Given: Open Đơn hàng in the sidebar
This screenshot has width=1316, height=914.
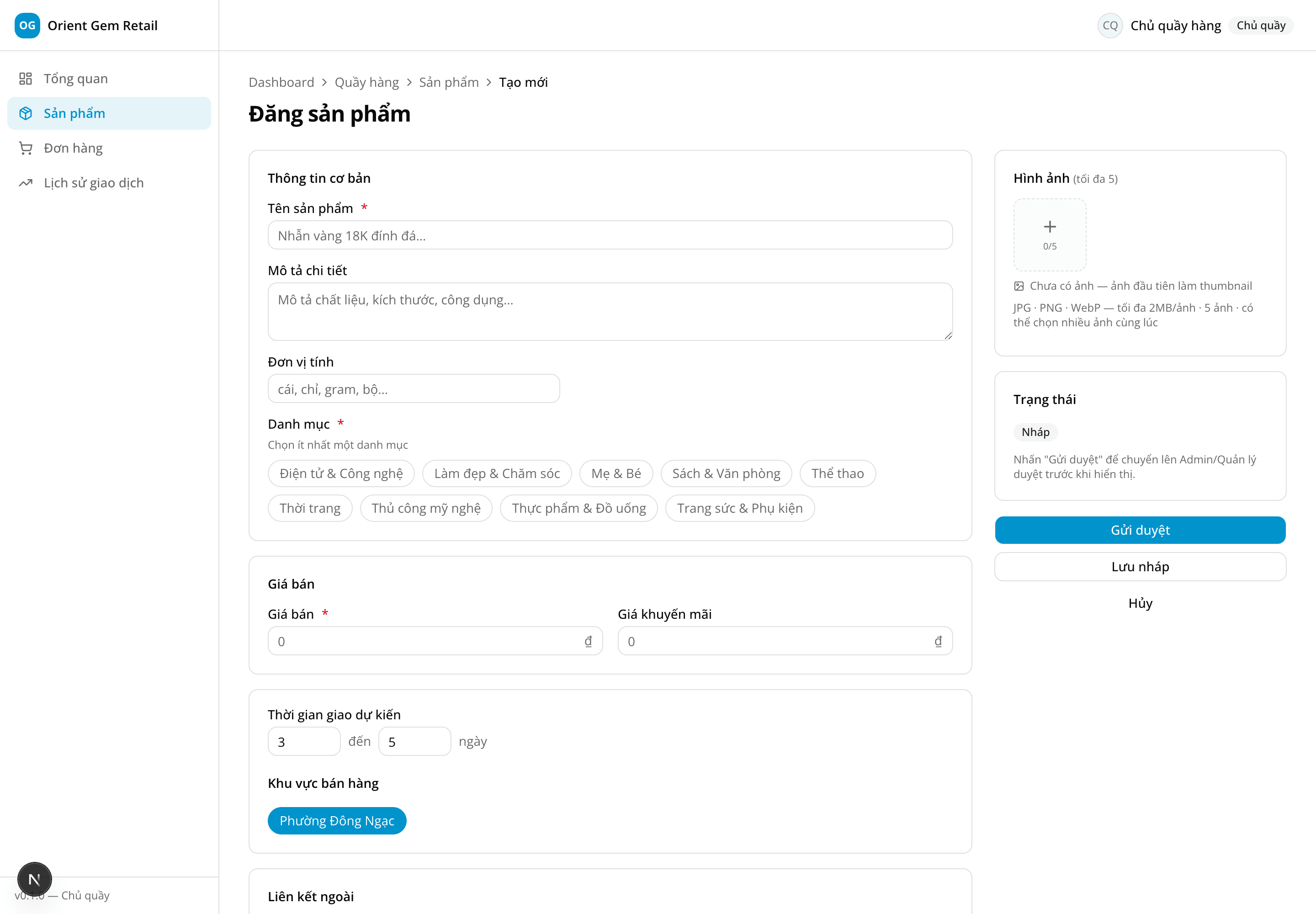Looking at the screenshot, I should (x=109, y=149).
